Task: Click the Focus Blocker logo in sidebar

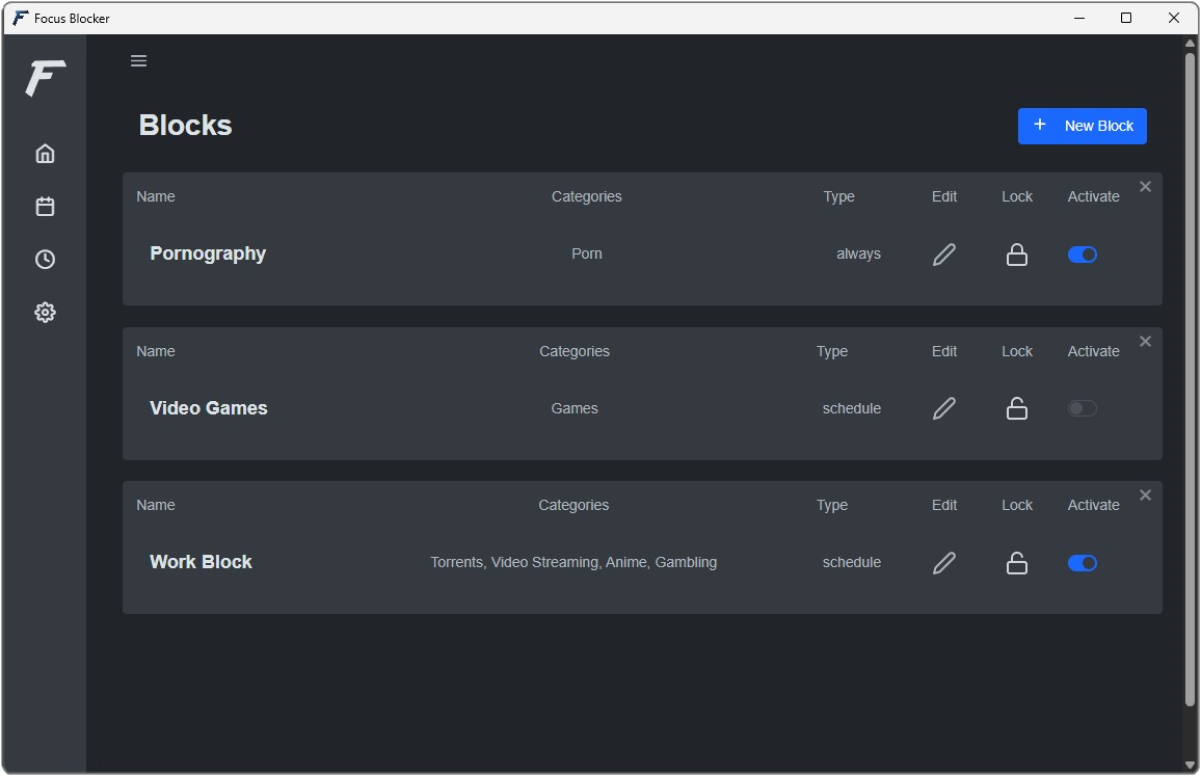Action: (45, 78)
